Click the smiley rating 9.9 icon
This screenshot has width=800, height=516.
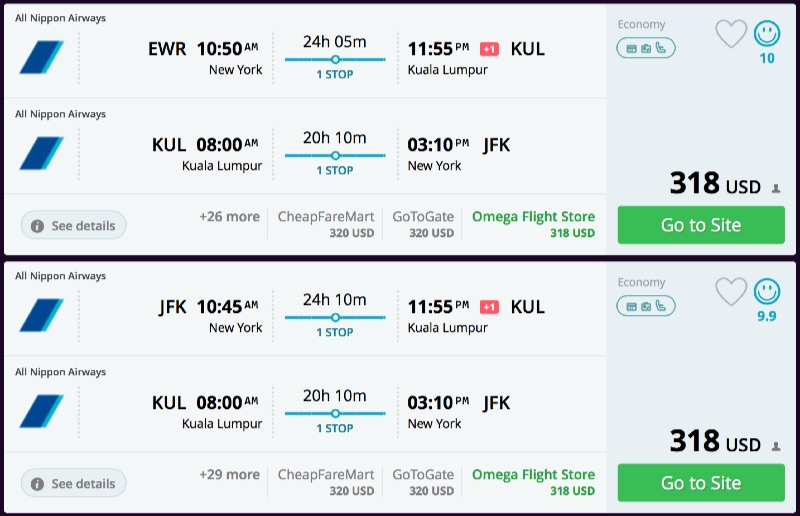767,292
